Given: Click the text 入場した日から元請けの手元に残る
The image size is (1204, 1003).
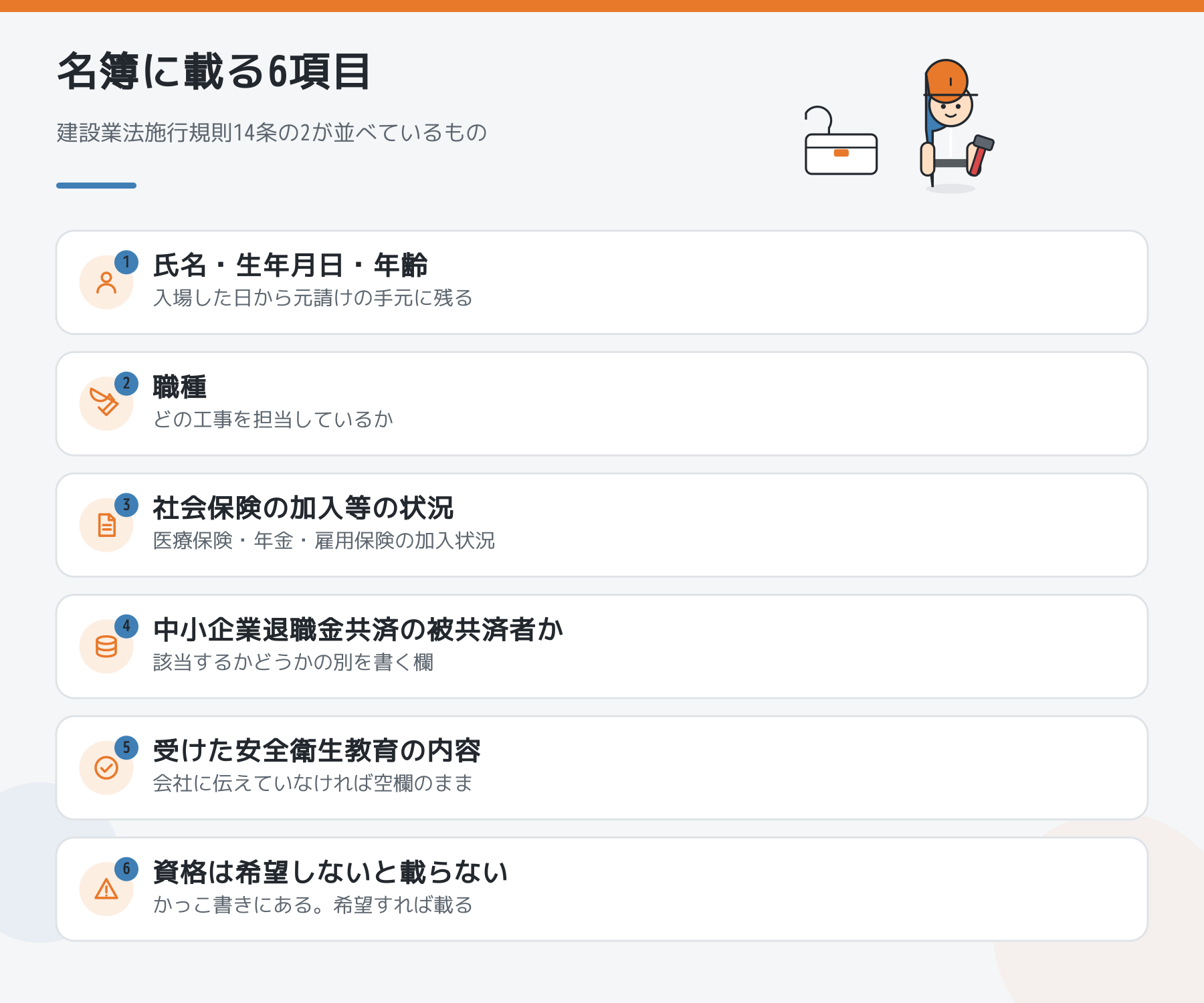Looking at the screenshot, I should (313, 298).
